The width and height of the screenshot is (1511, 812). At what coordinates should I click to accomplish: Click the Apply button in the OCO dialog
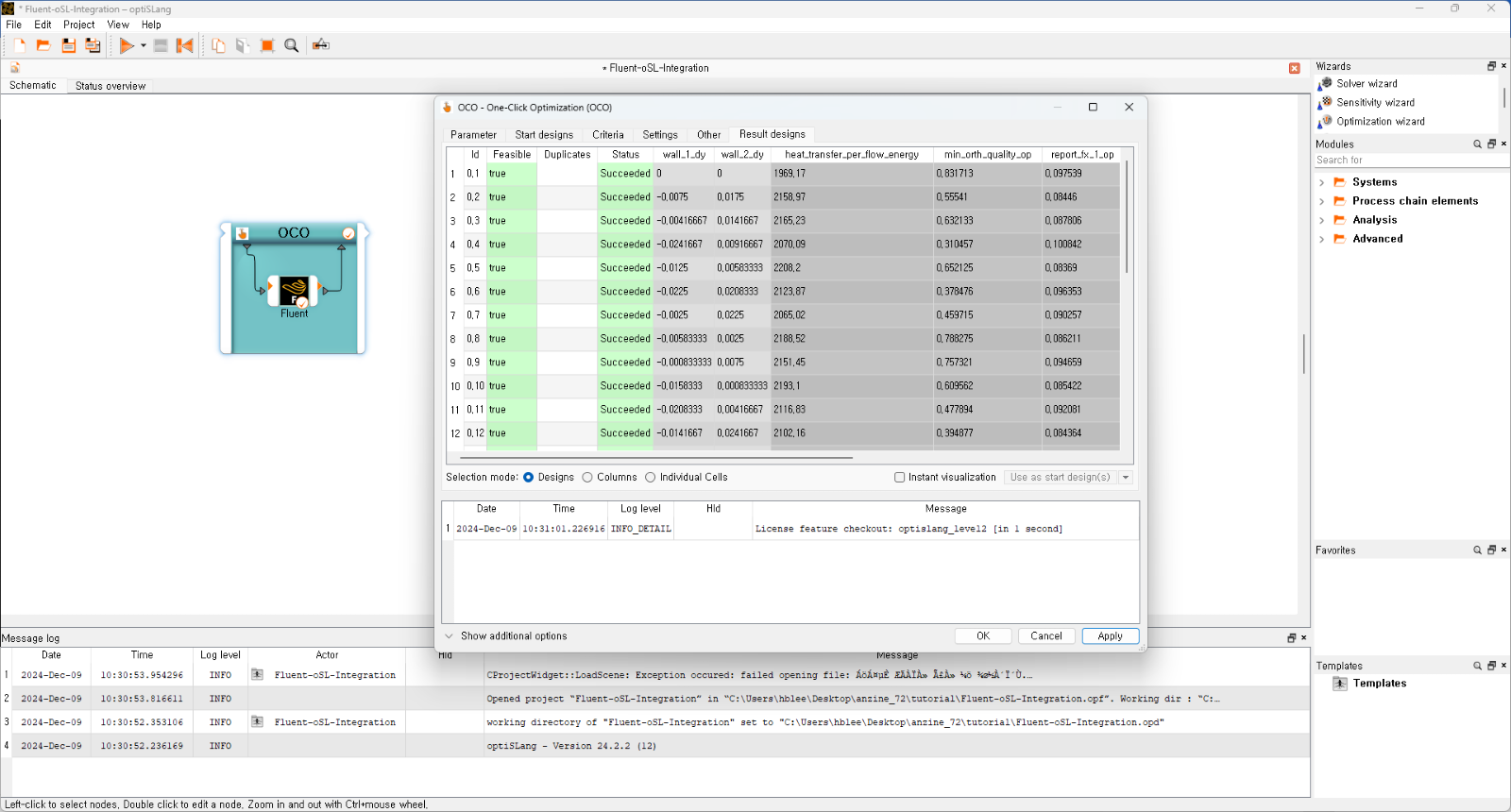(1111, 636)
